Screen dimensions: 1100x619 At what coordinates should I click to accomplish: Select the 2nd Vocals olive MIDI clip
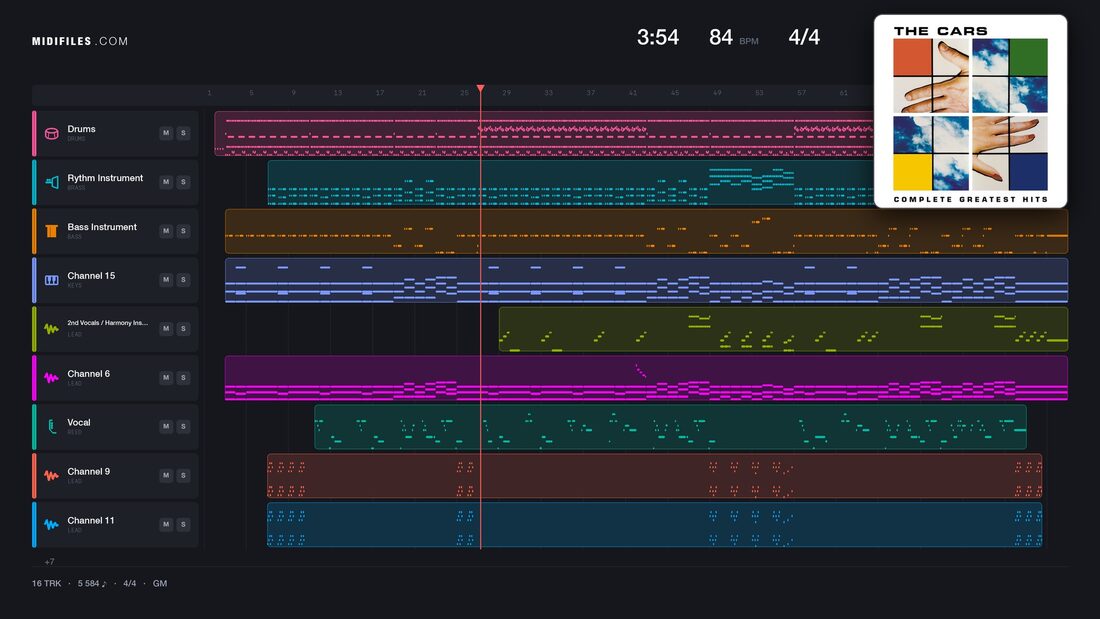[784, 329]
